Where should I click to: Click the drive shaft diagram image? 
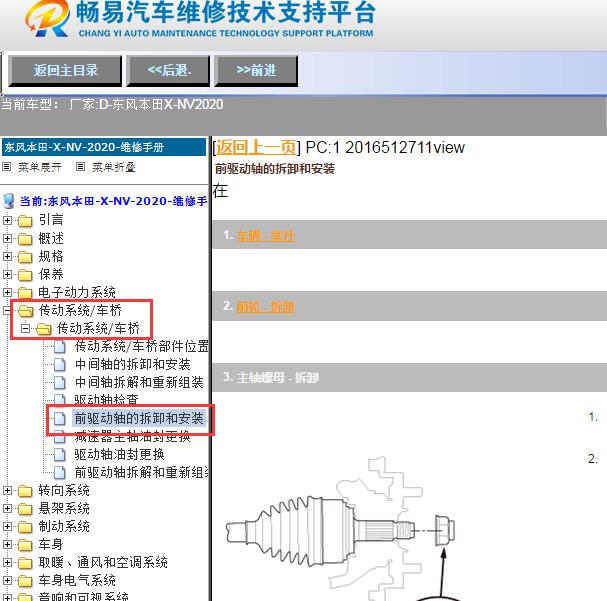pos(341,528)
